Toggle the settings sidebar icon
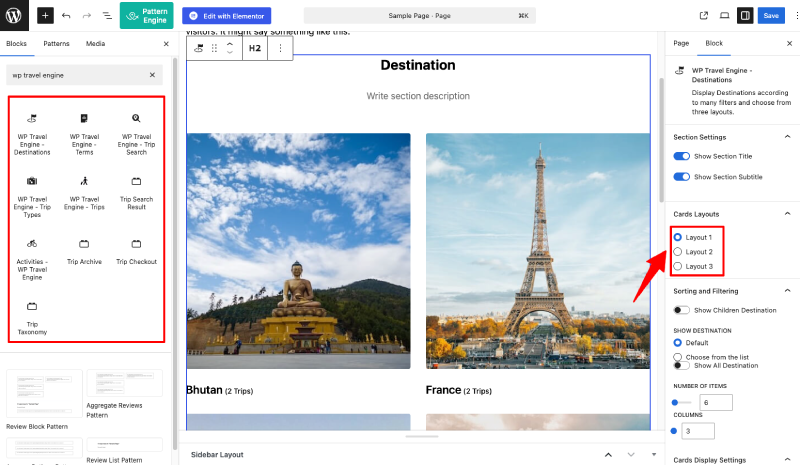Viewport: 800px width, 465px height. (x=745, y=16)
